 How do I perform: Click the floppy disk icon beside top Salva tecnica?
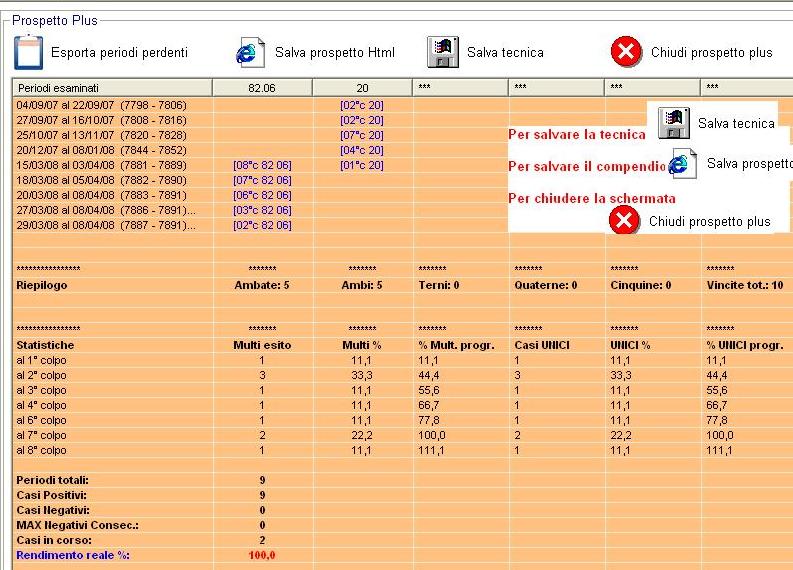click(443, 52)
